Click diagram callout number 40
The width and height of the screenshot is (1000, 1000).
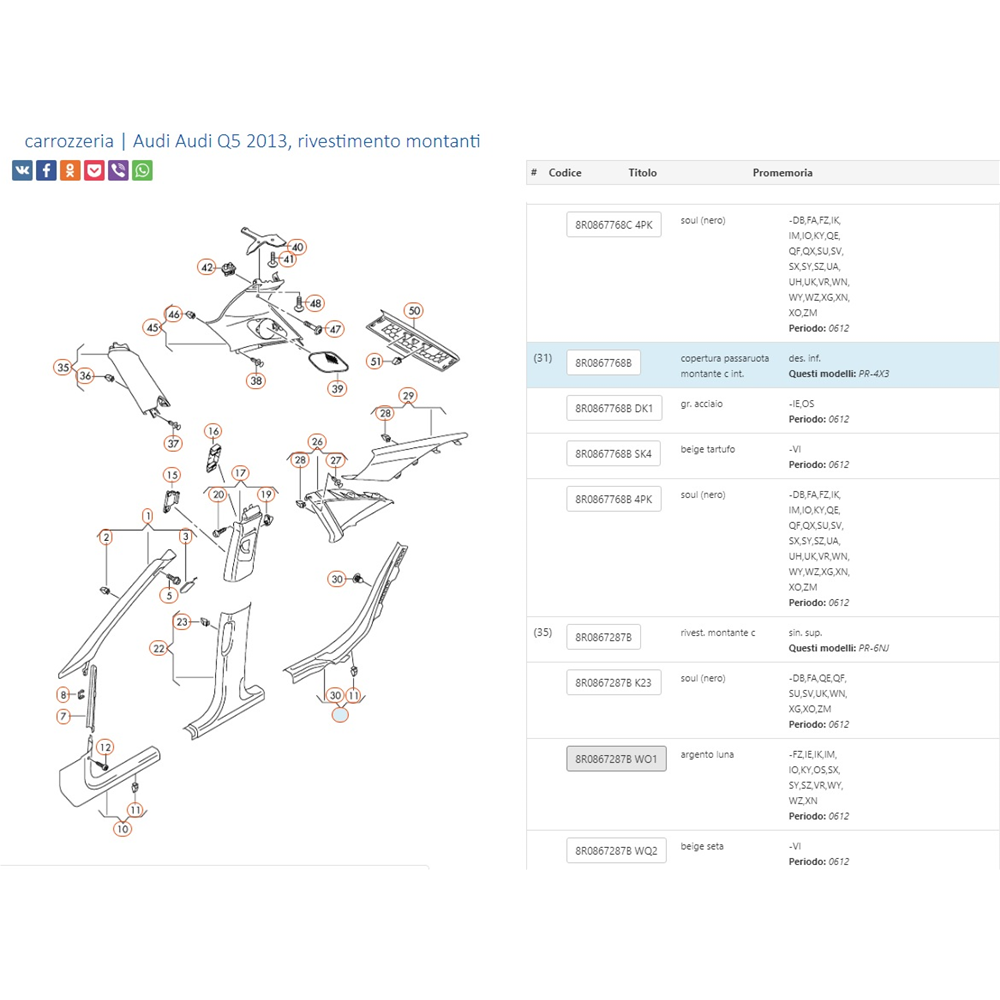[x=297, y=247]
